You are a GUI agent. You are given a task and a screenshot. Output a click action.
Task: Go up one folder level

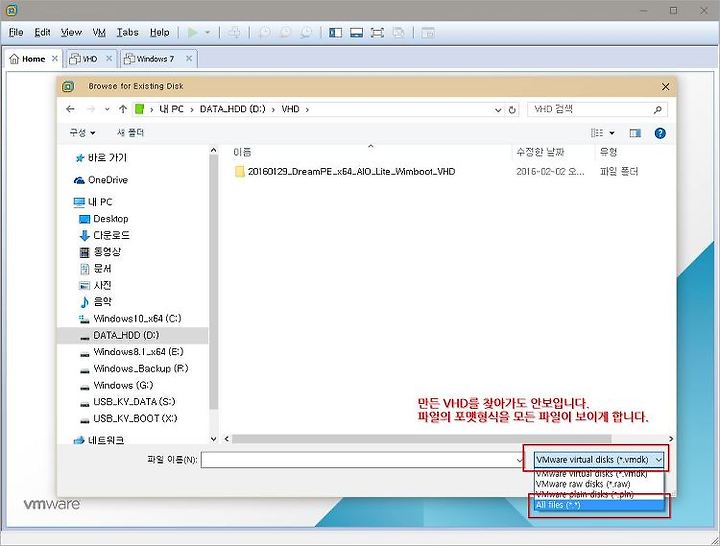(x=123, y=109)
